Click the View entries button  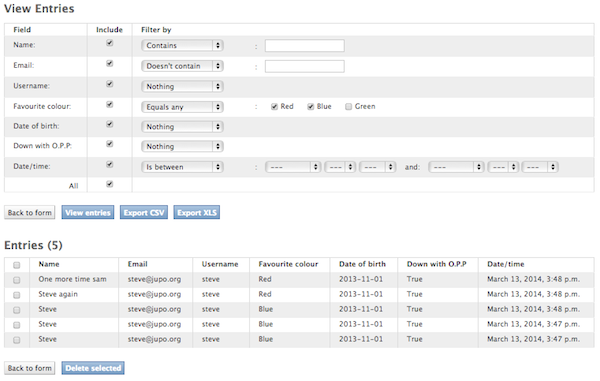pos(88,213)
